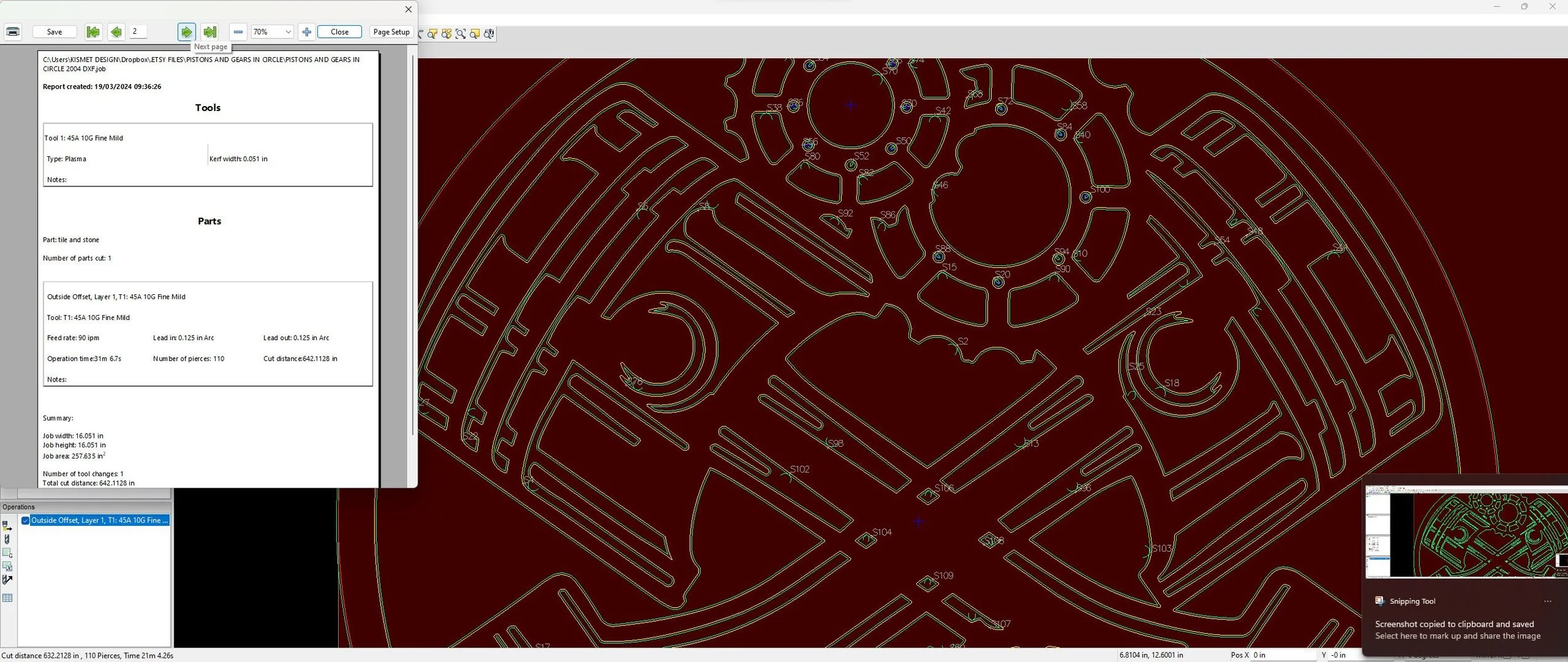
Task: Go to first page of report
Action: (93, 31)
